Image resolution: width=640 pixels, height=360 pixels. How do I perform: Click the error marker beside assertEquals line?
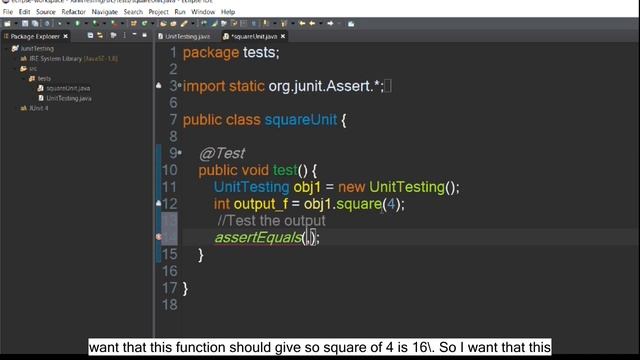pos(159,237)
